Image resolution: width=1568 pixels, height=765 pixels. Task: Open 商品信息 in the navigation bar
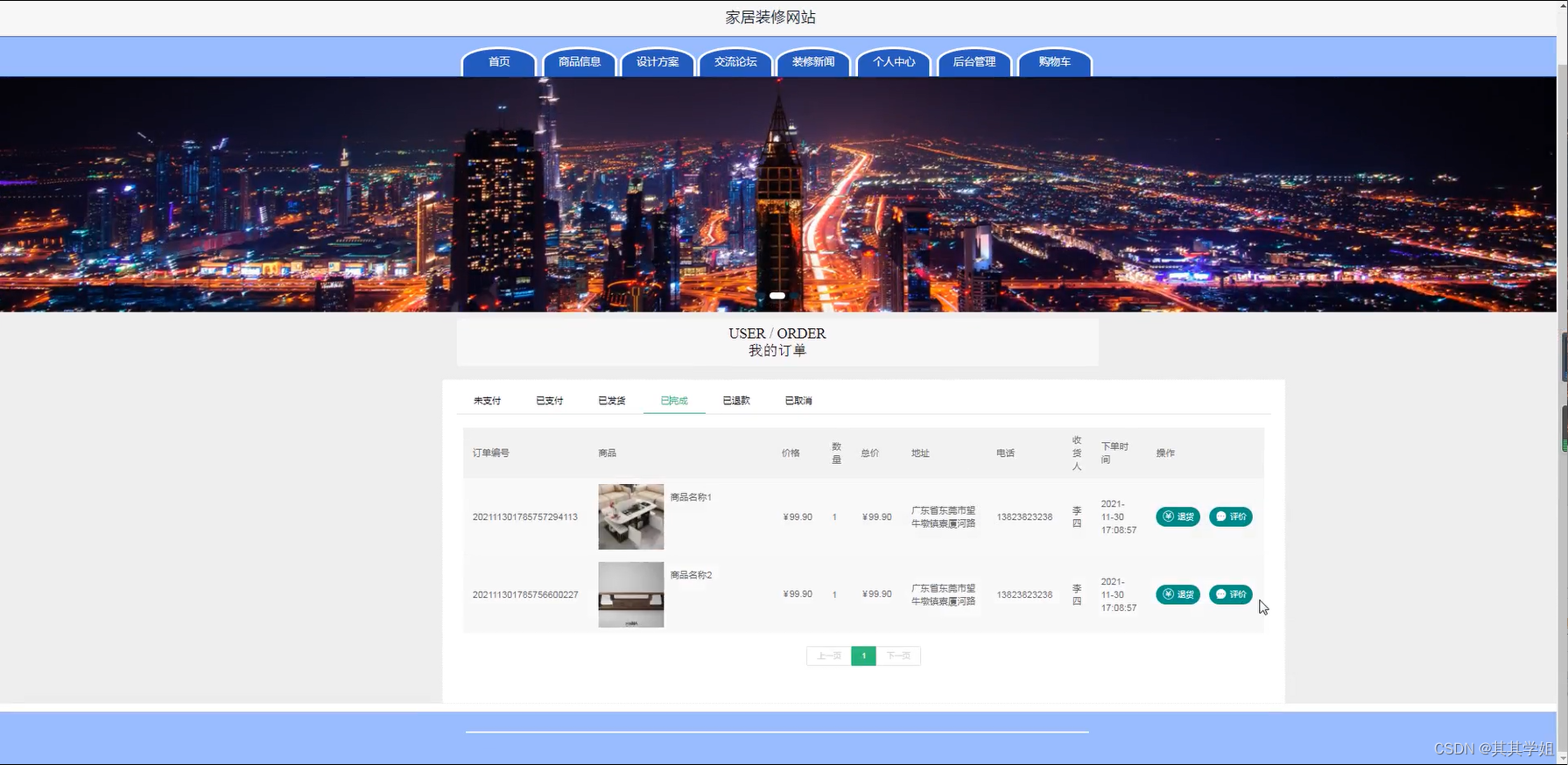(580, 62)
